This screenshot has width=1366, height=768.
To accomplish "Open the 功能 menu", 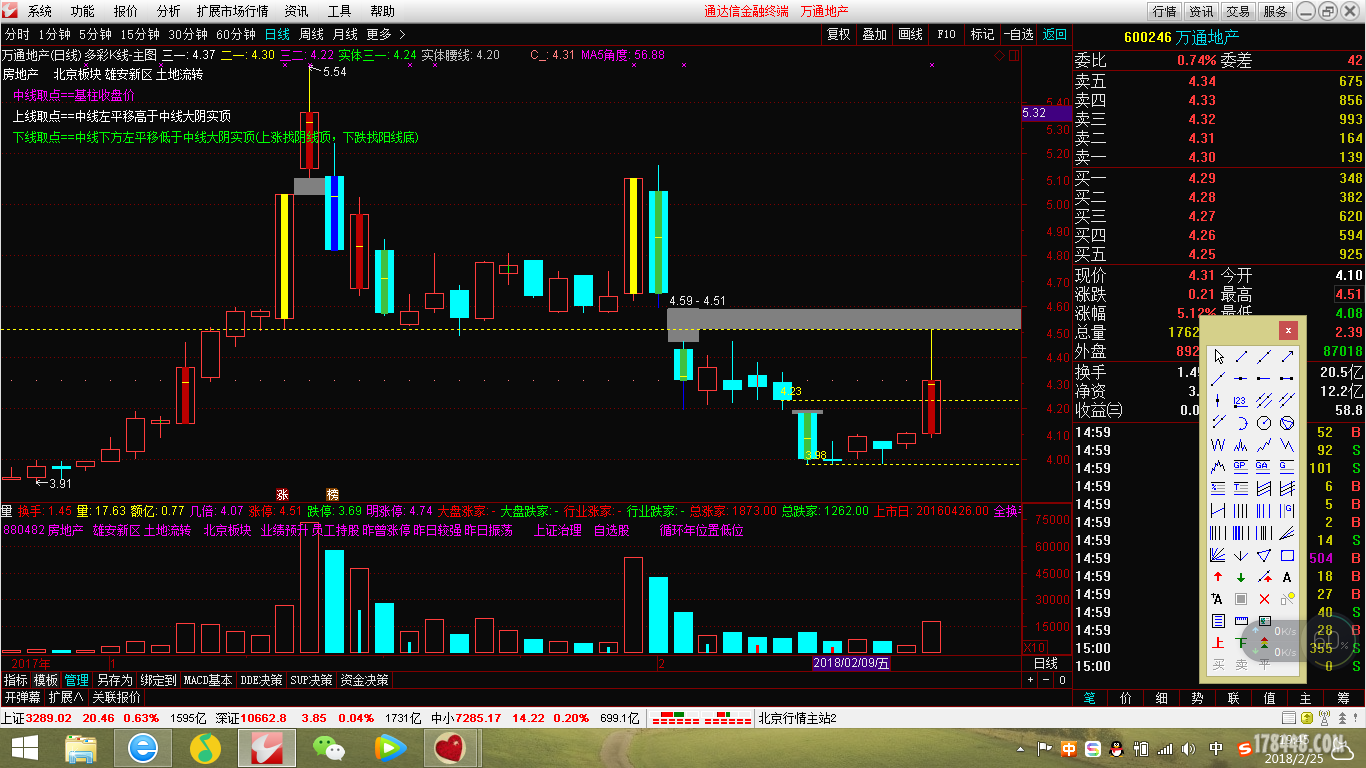I will click(x=83, y=11).
